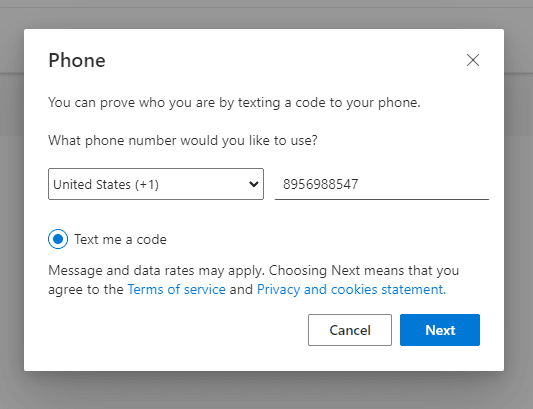Click into the phone number field showing 8956988547

click(382, 184)
